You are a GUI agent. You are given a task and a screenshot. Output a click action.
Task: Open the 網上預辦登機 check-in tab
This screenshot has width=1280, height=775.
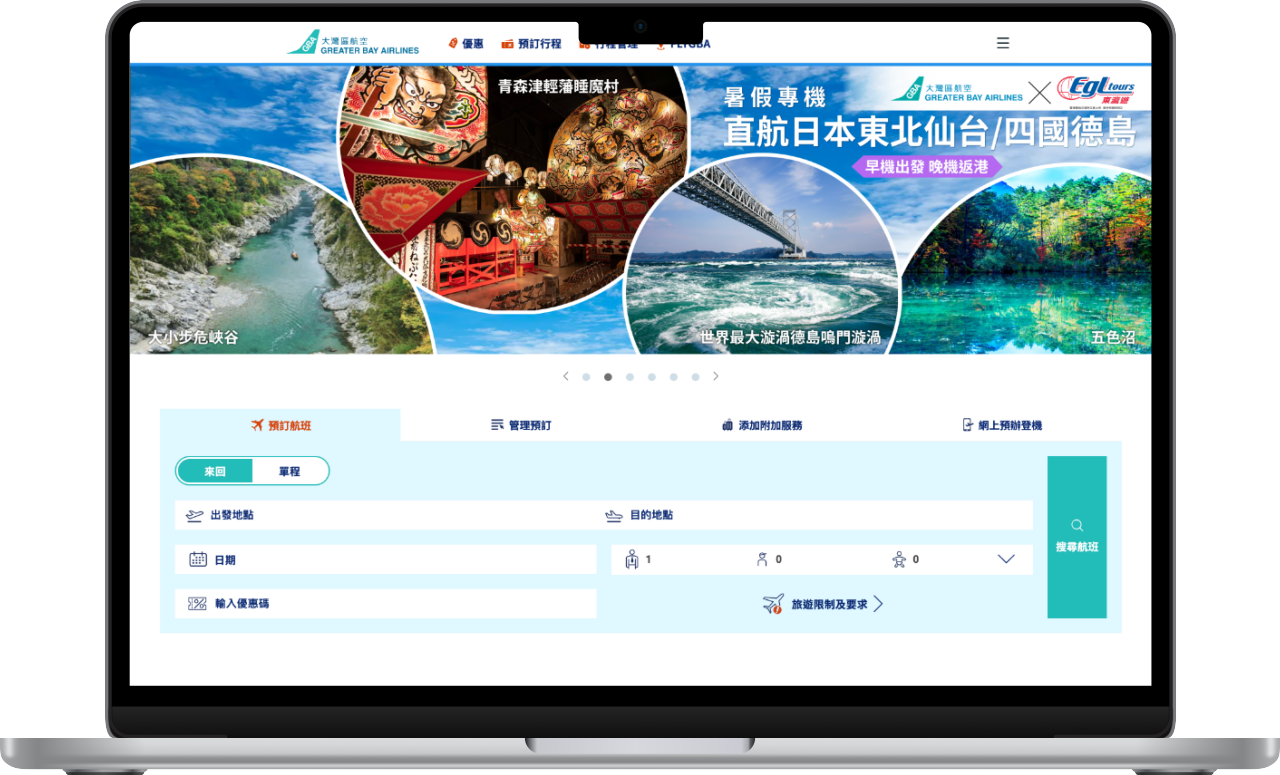pos(1010,424)
